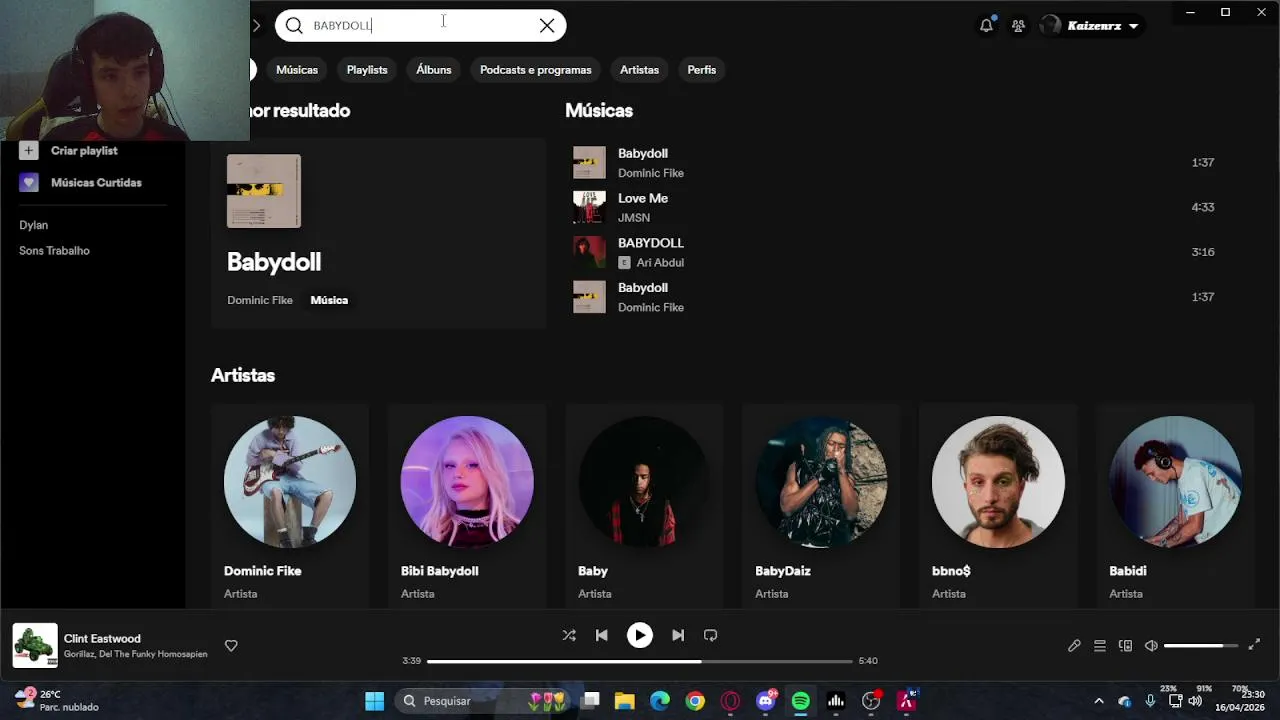1280x720 pixels.
Task: Show hidden system tray icons
Action: 1098,701
